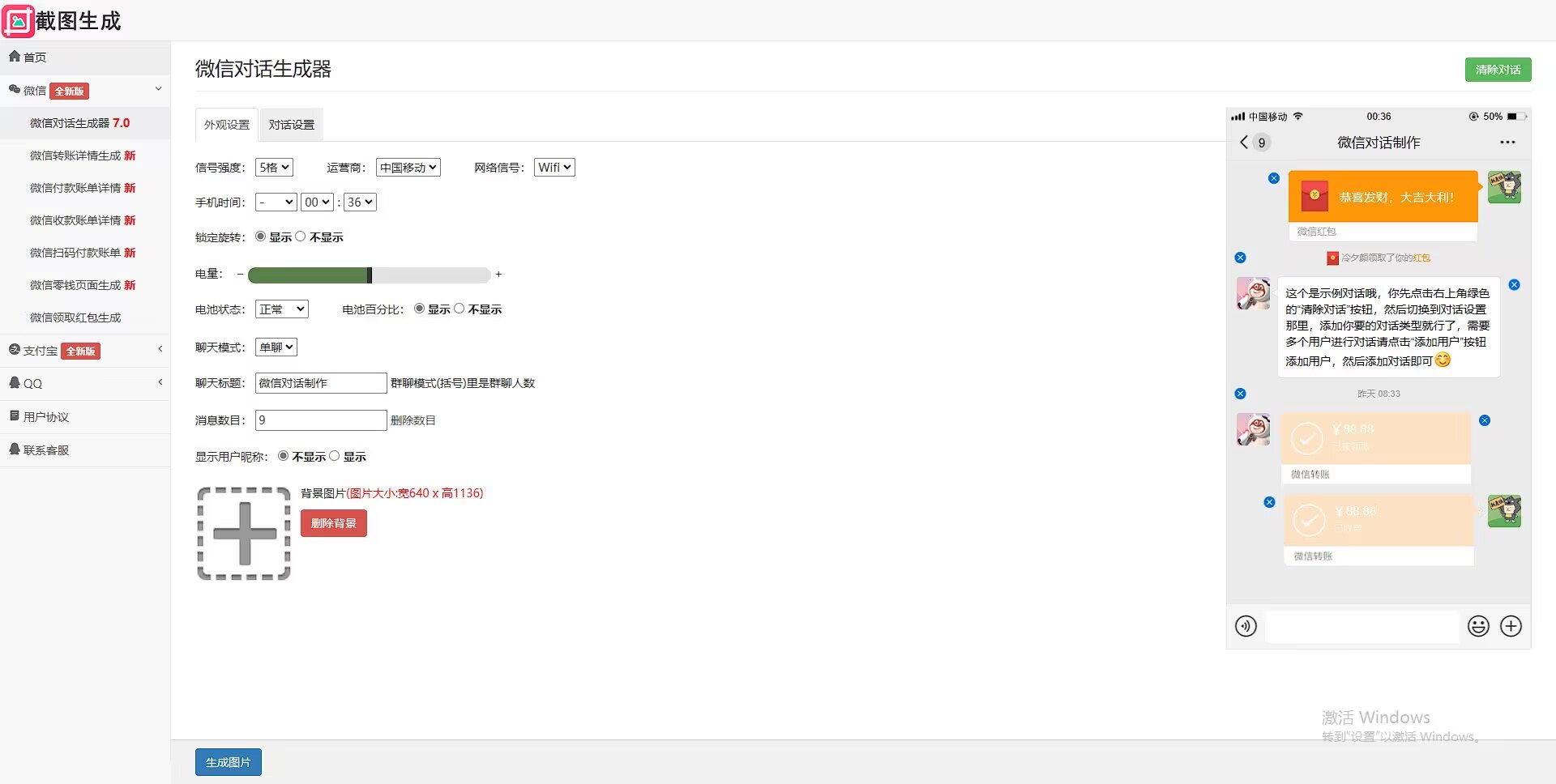Image resolution: width=1556 pixels, height=784 pixels.
Task: Switch to the 对话设置 tab
Action: pyautogui.click(x=292, y=125)
